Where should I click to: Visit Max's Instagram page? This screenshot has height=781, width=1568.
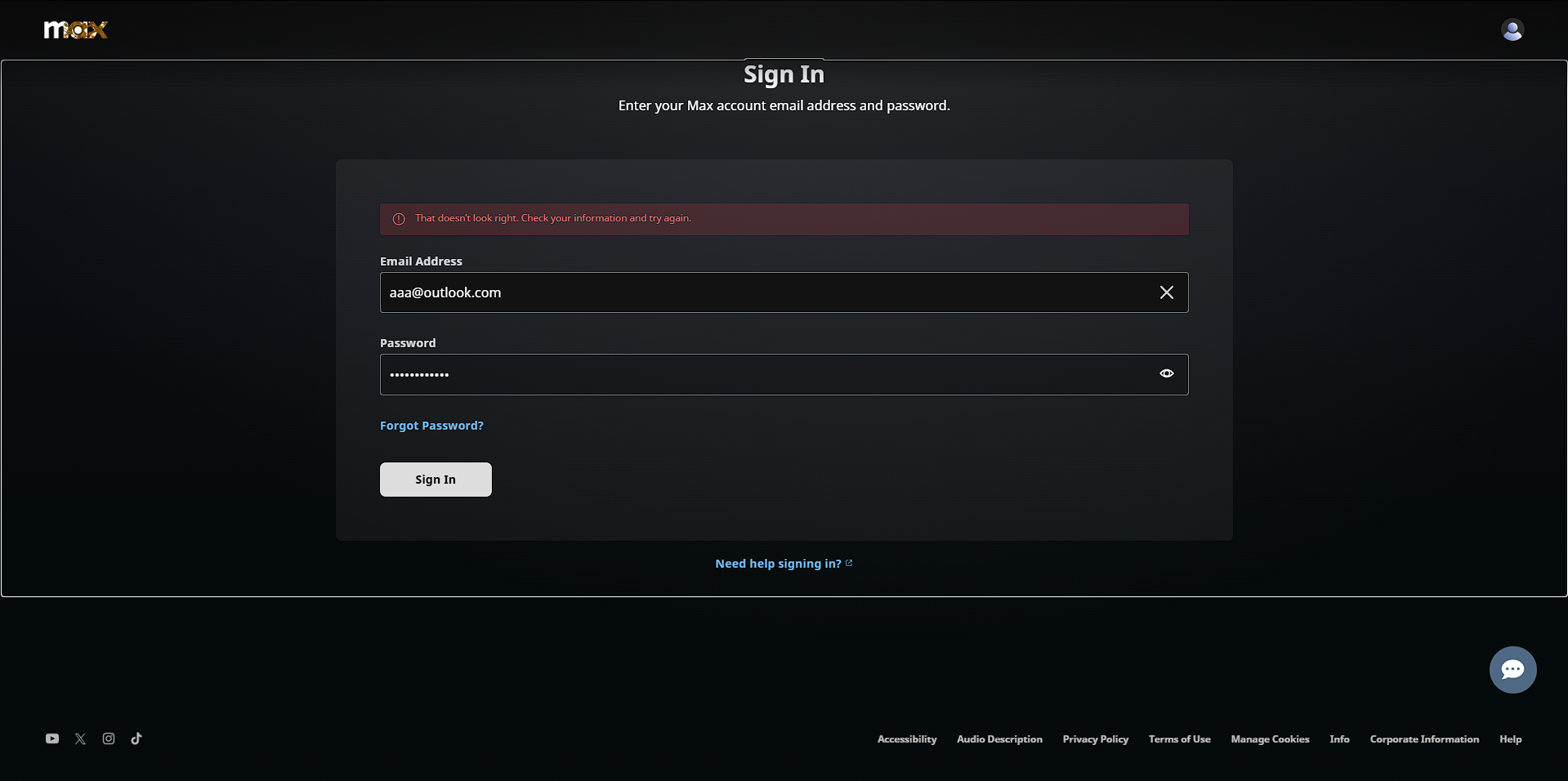(x=109, y=739)
